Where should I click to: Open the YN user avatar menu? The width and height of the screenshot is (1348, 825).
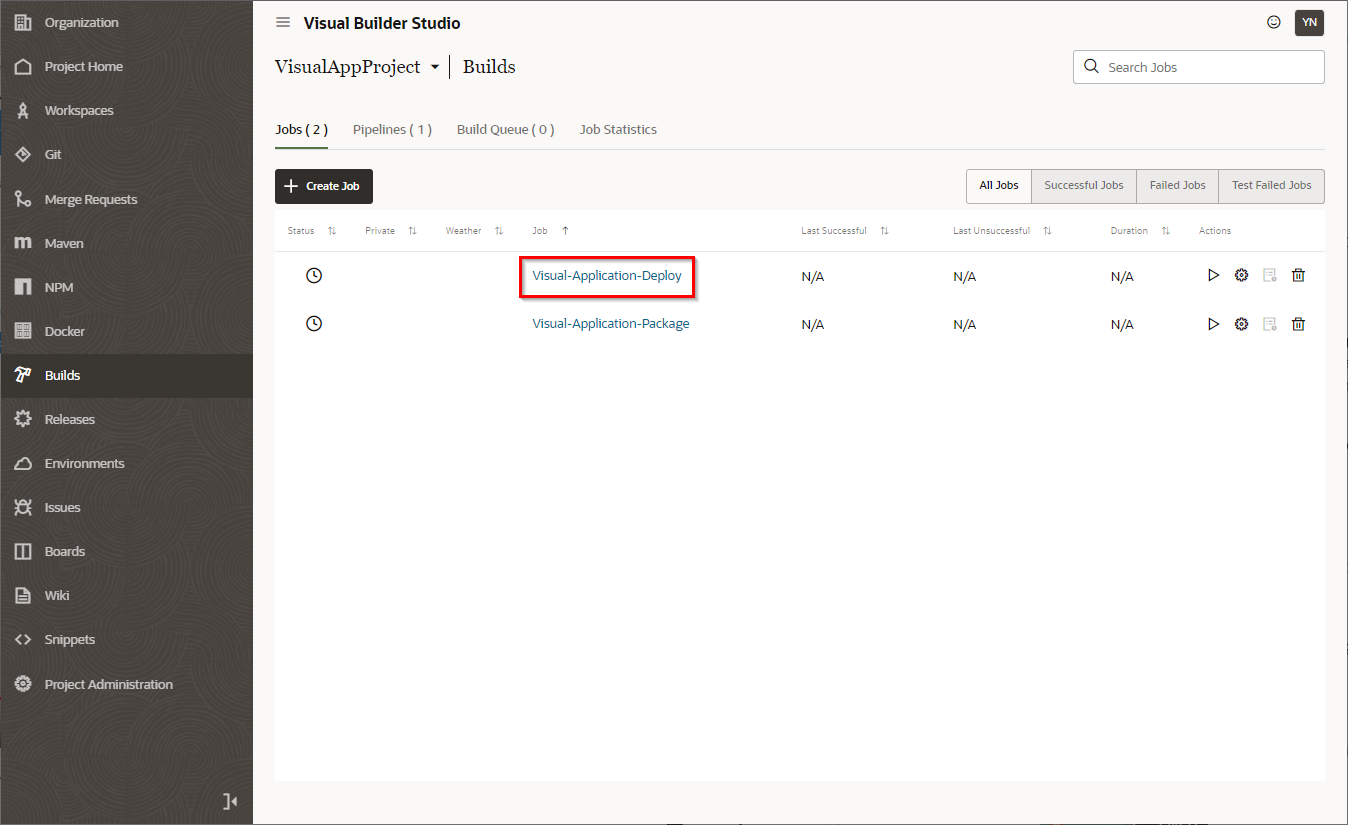click(x=1309, y=22)
